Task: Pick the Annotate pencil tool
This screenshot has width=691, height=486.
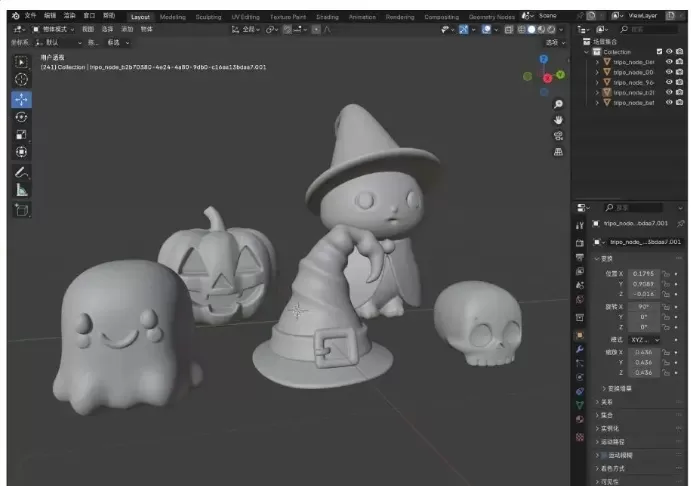Action: [22, 172]
